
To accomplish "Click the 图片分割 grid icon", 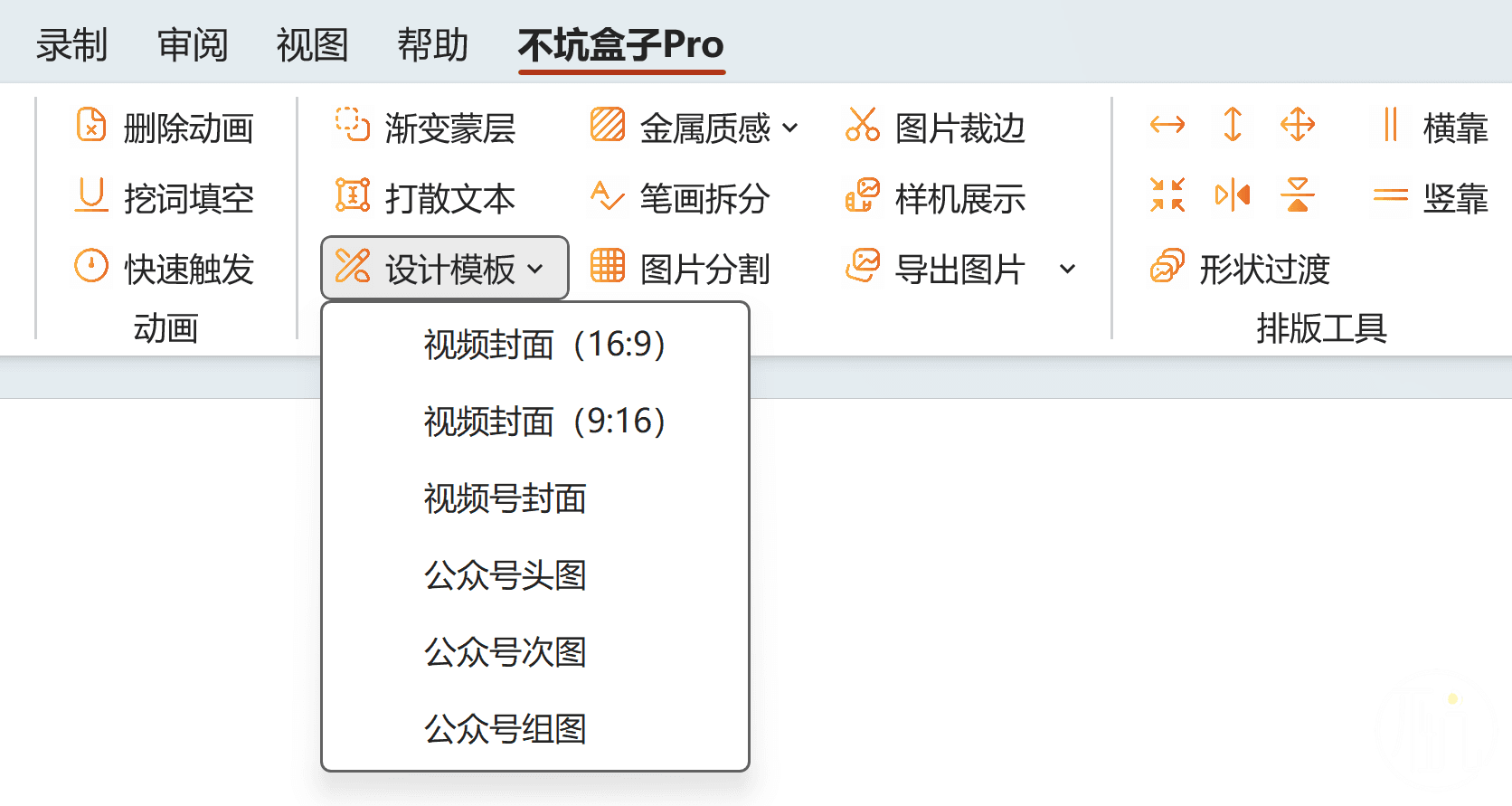I will click(608, 266).
